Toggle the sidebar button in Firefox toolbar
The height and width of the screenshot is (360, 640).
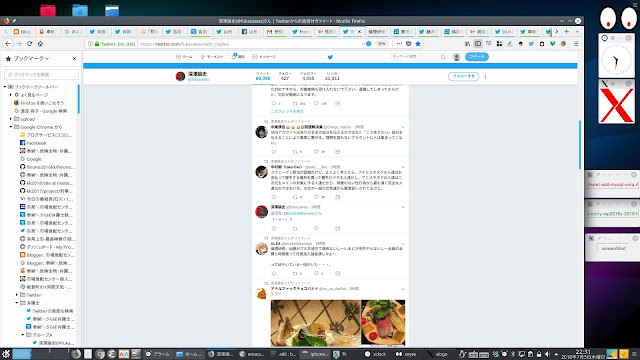tap(478, 44)
